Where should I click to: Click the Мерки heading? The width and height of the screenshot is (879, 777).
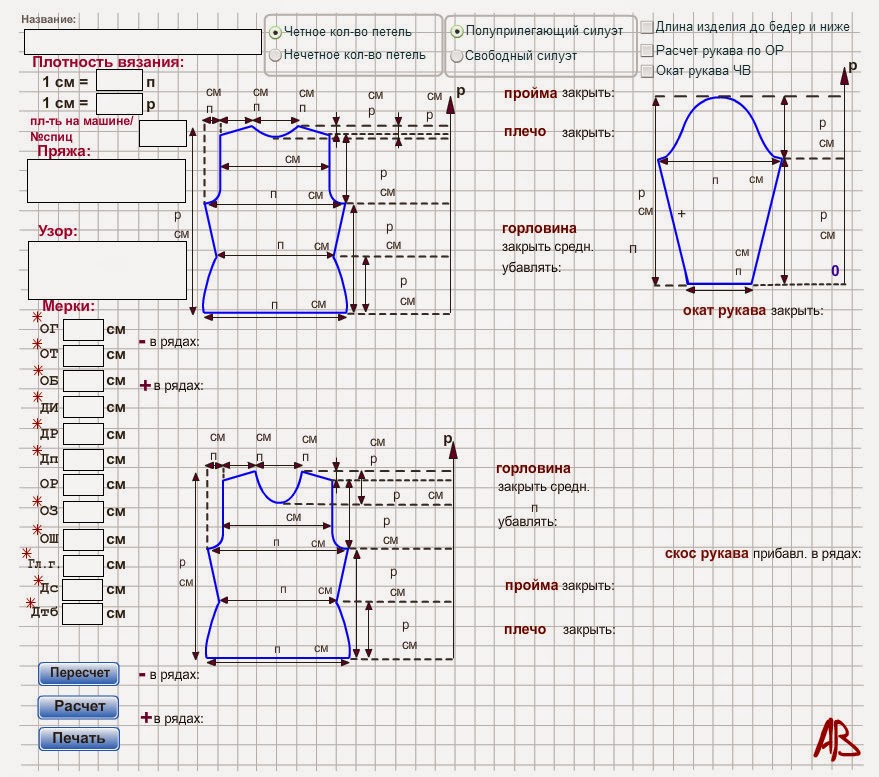(69, 306)
